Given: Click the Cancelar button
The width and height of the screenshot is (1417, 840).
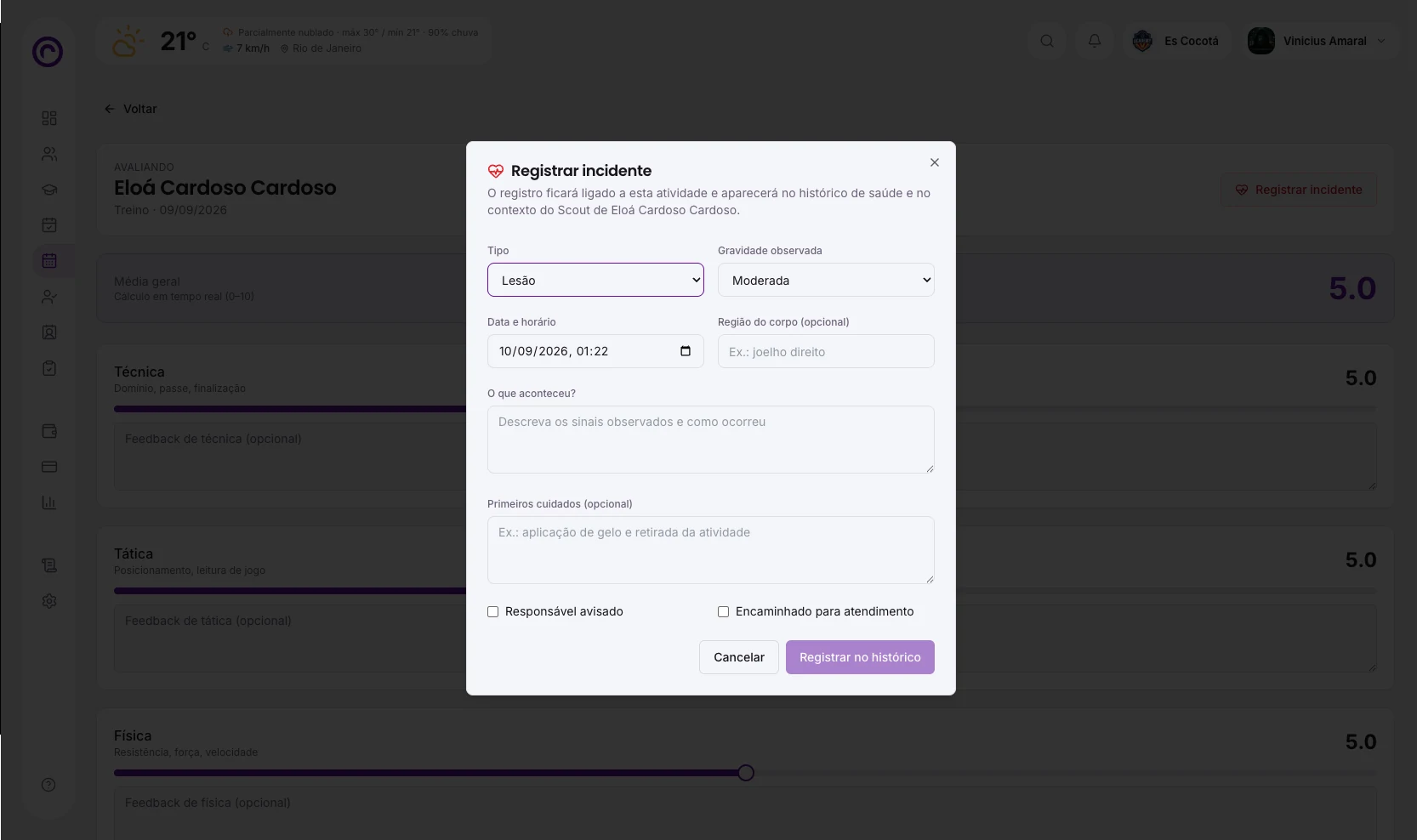Looking at the screenshot, I should click(739, 657).
